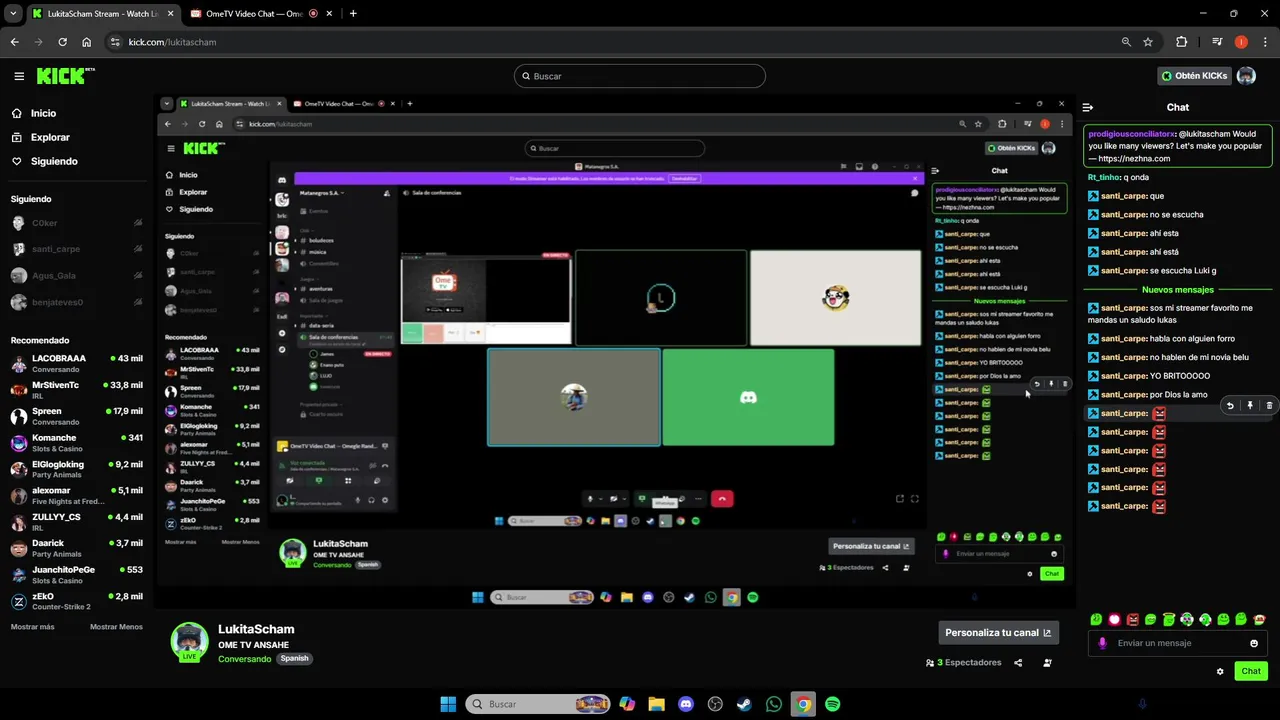1280x720 pixels.
Task: Go to browser home page
Action: 87,42
